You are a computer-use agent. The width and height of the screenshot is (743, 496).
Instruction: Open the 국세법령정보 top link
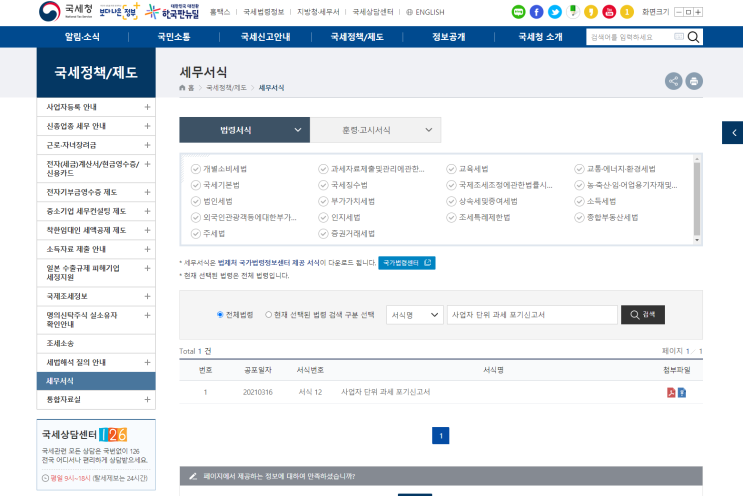pyautogui.click(x=263, y=12)
